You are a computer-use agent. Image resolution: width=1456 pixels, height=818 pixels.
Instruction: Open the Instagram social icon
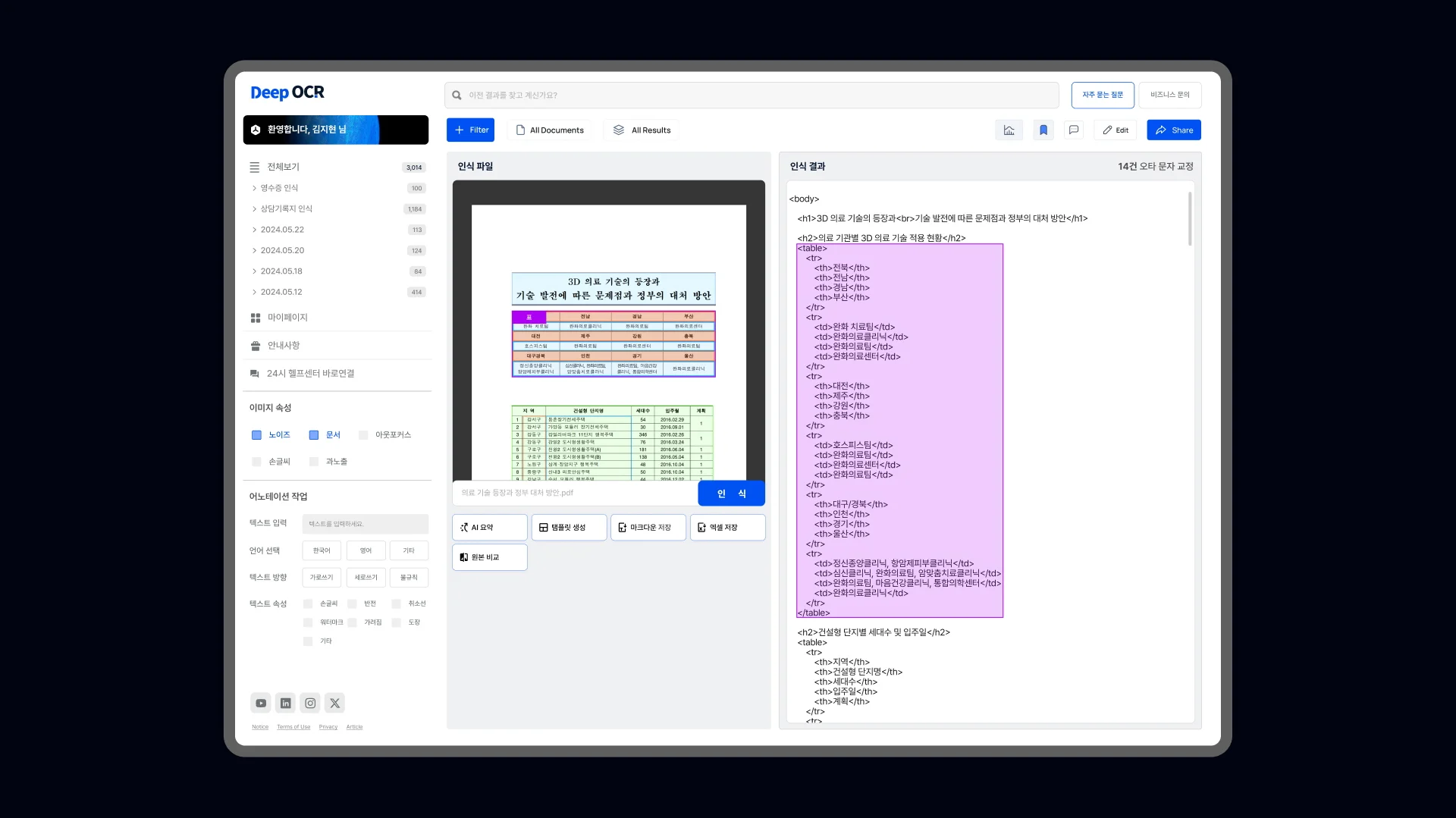click(x=310, y=703)
